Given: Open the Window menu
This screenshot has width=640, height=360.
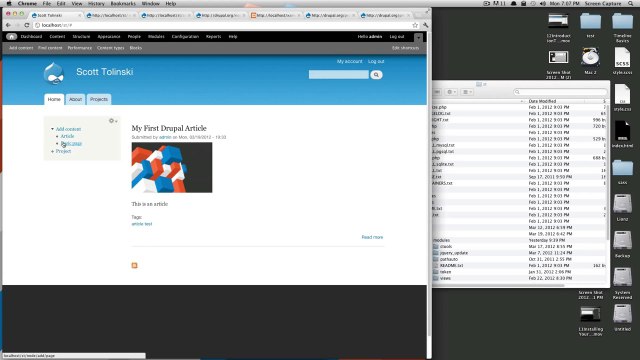Looking at the screenshot, I should [x=150, y=3].
